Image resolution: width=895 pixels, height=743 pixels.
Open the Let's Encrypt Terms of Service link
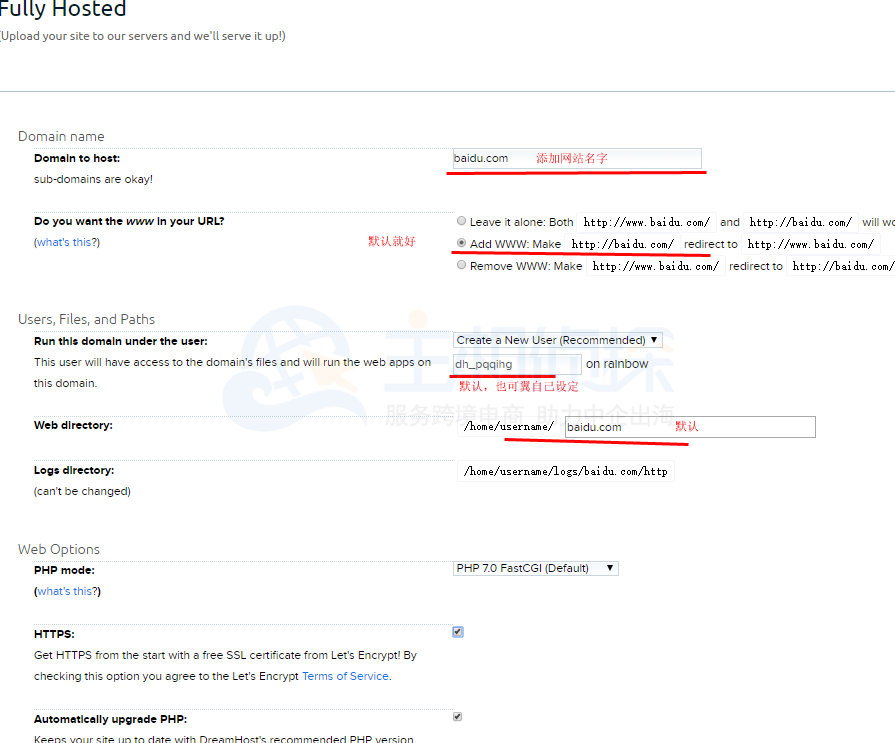tap(345, 676)
